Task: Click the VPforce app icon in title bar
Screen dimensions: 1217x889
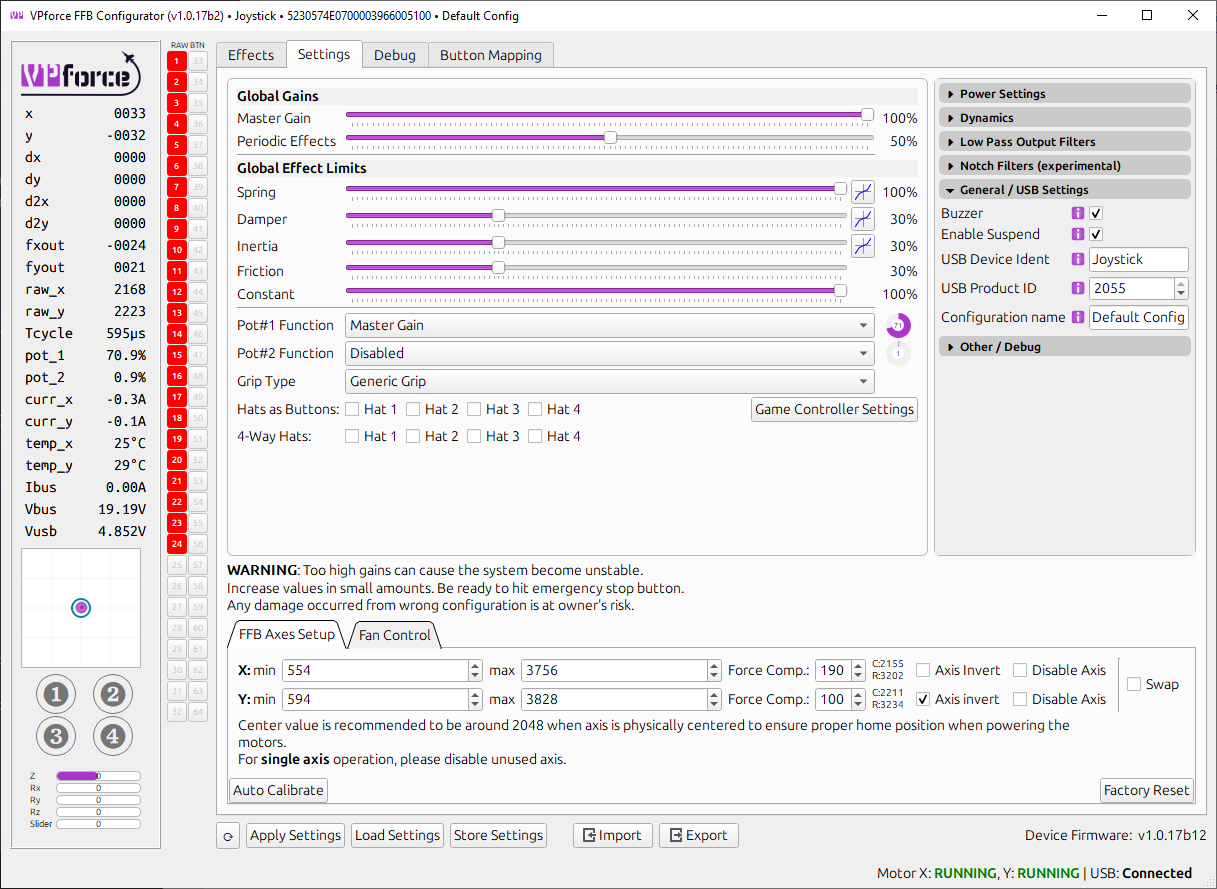Action: click(16, 16)
